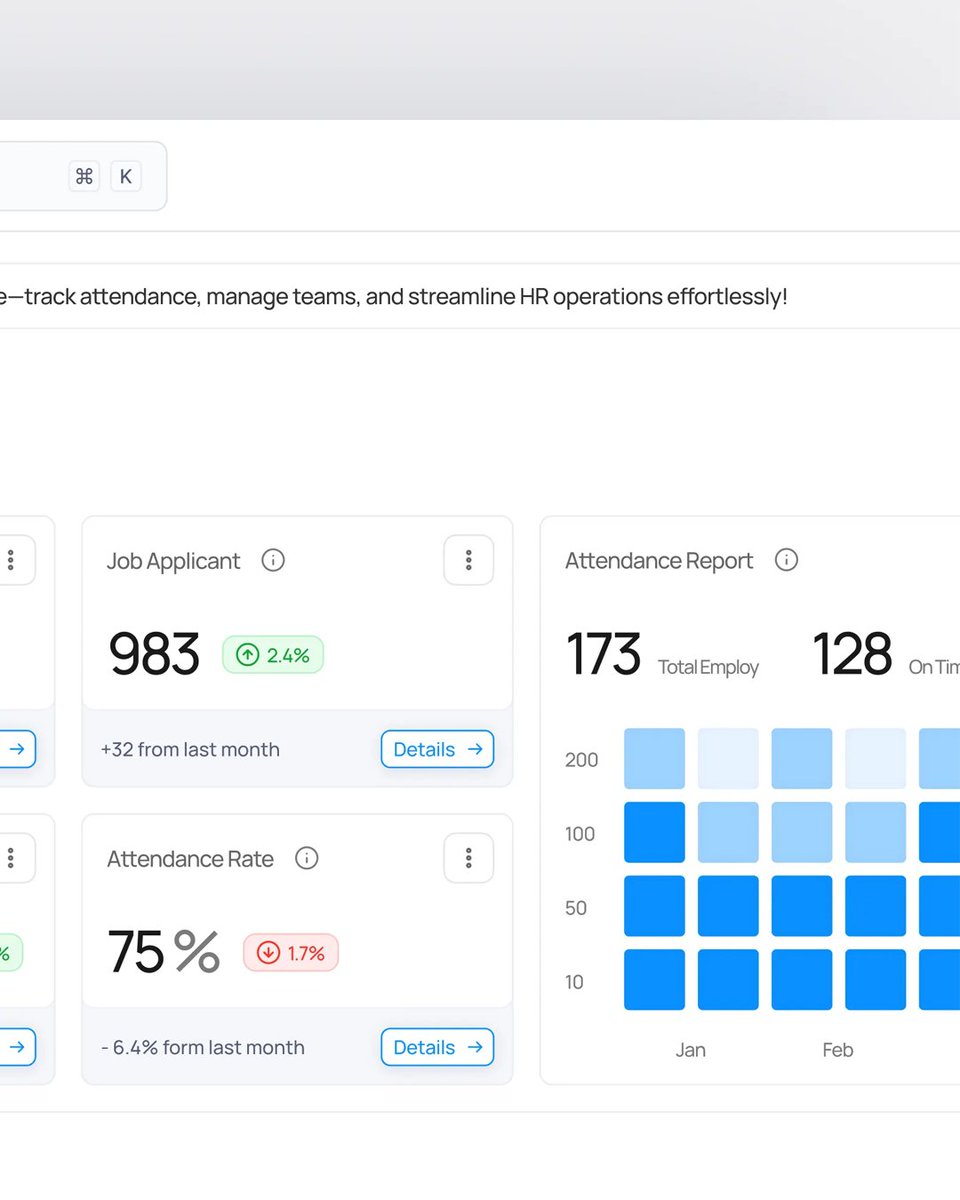Open the Job Applicant card kebab menu
960x1200 pixels.
[x=468, y=561]
